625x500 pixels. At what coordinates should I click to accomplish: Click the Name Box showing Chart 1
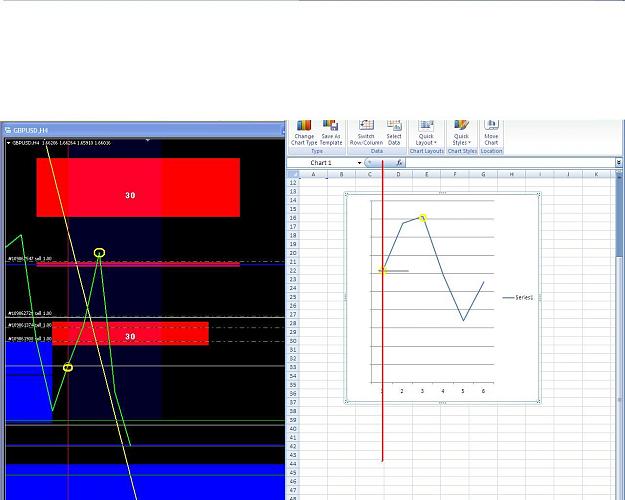[321, 163]
